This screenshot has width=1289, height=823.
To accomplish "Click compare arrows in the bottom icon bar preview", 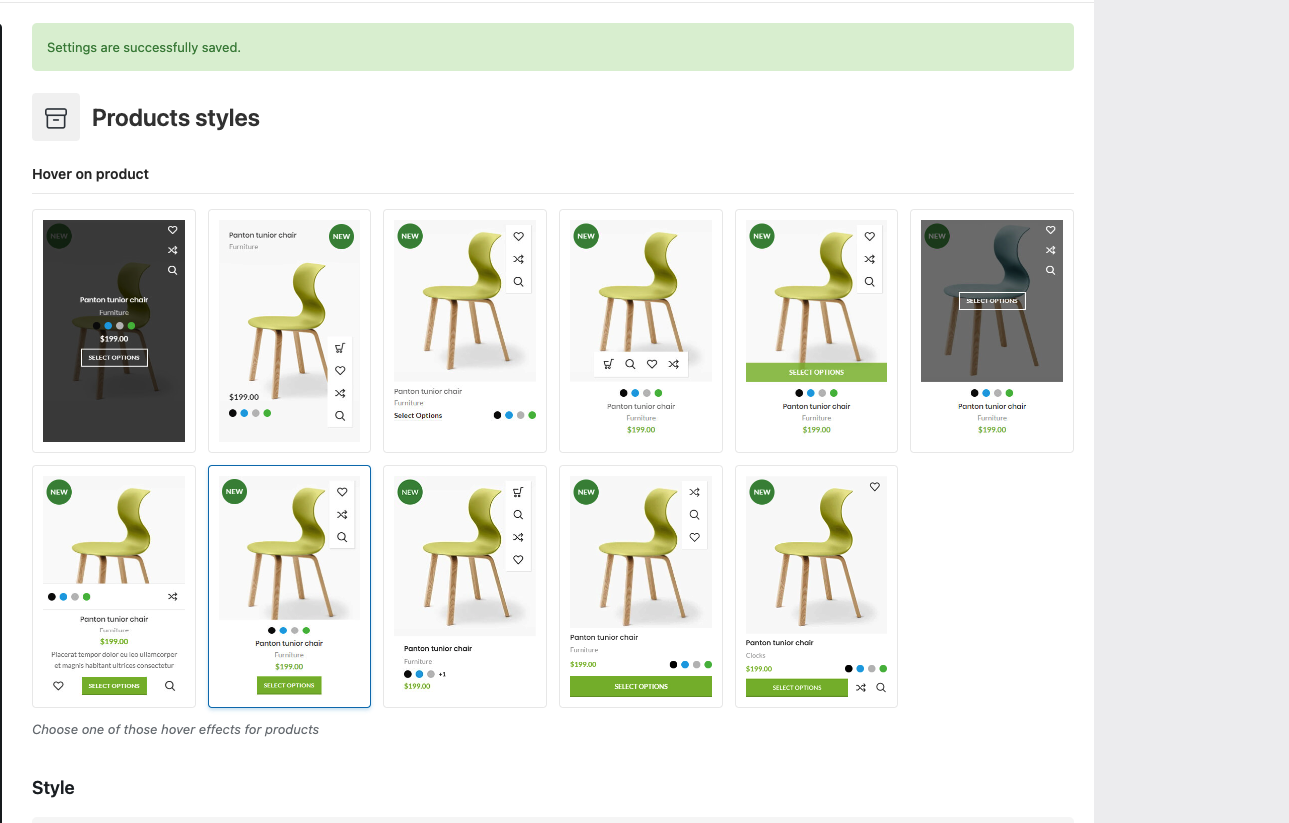I will click(674, 364).
